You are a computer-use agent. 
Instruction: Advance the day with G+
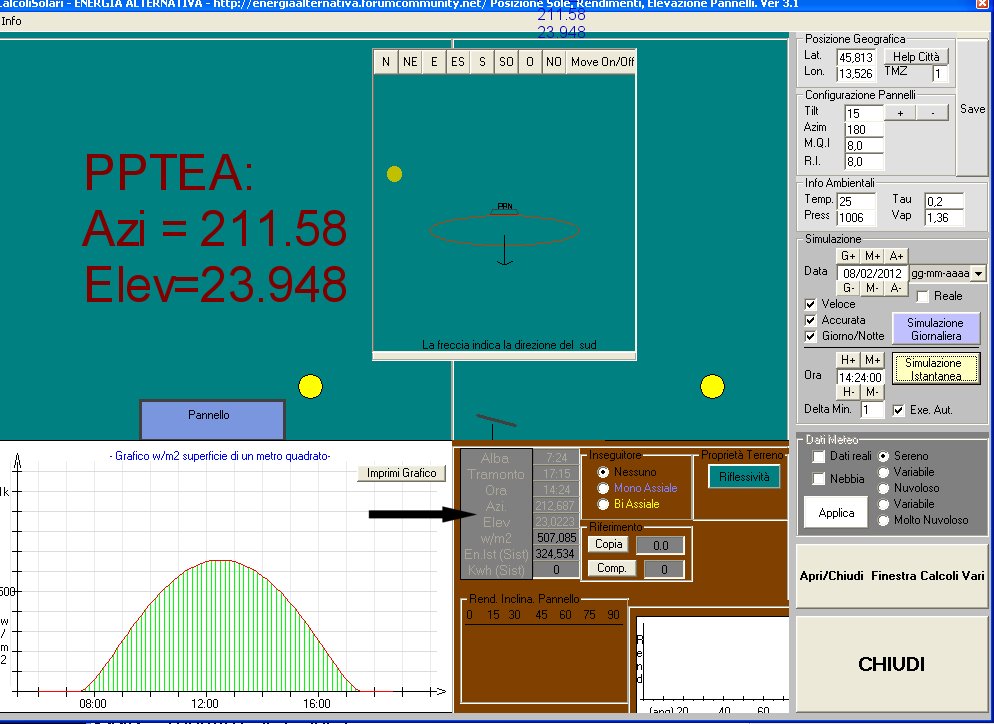848,256
